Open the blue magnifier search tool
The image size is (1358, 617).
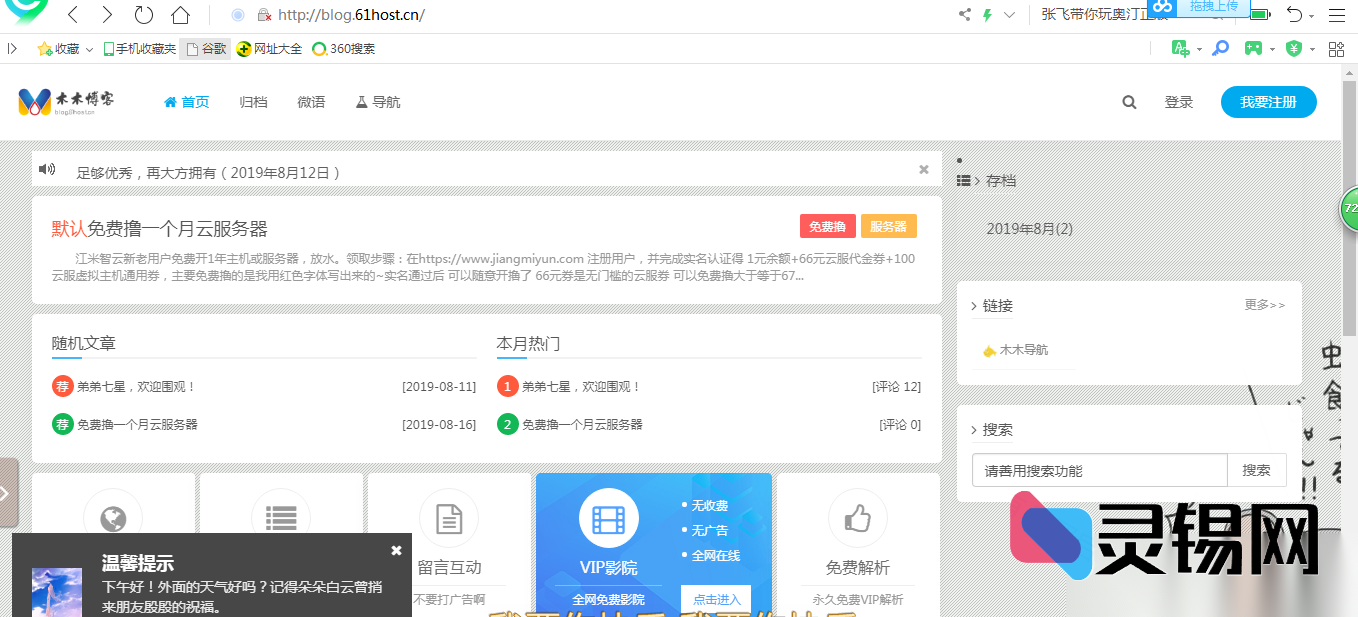click(1220, 47)
